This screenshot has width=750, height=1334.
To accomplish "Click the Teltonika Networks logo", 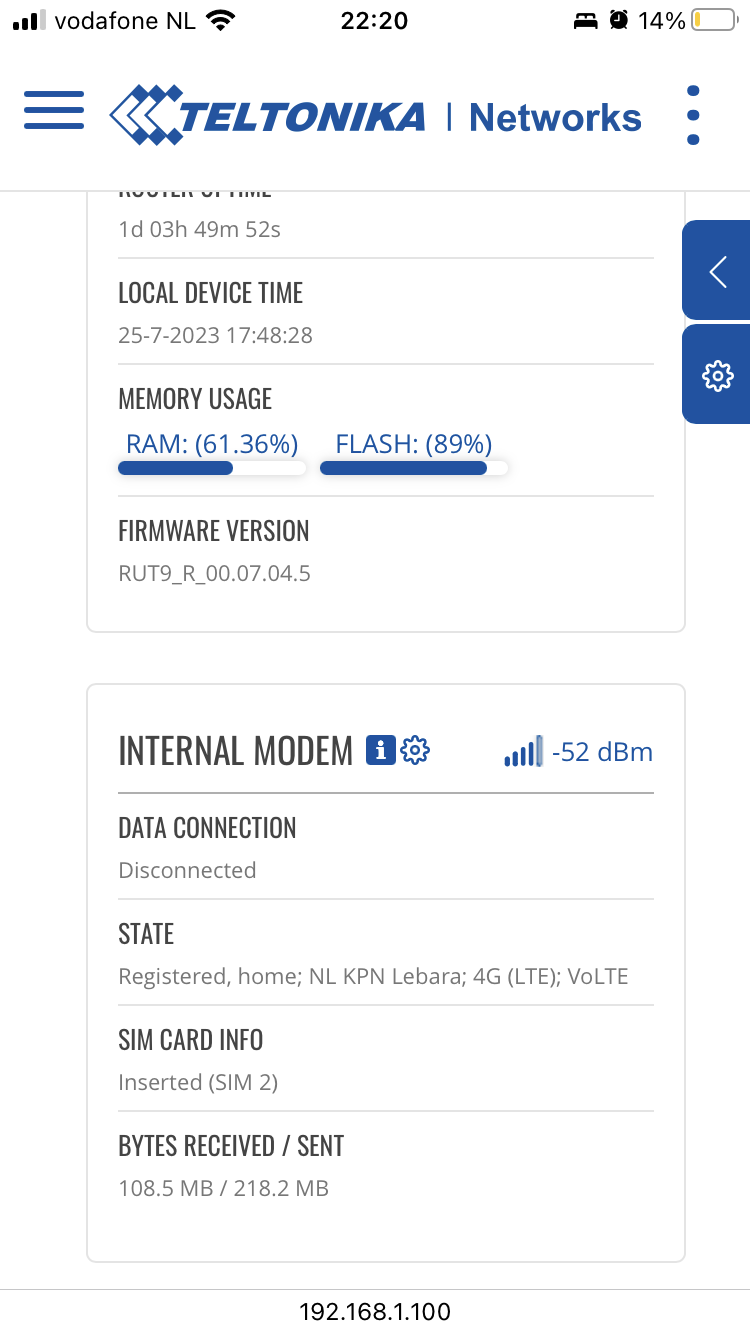I will pos(376,115).
